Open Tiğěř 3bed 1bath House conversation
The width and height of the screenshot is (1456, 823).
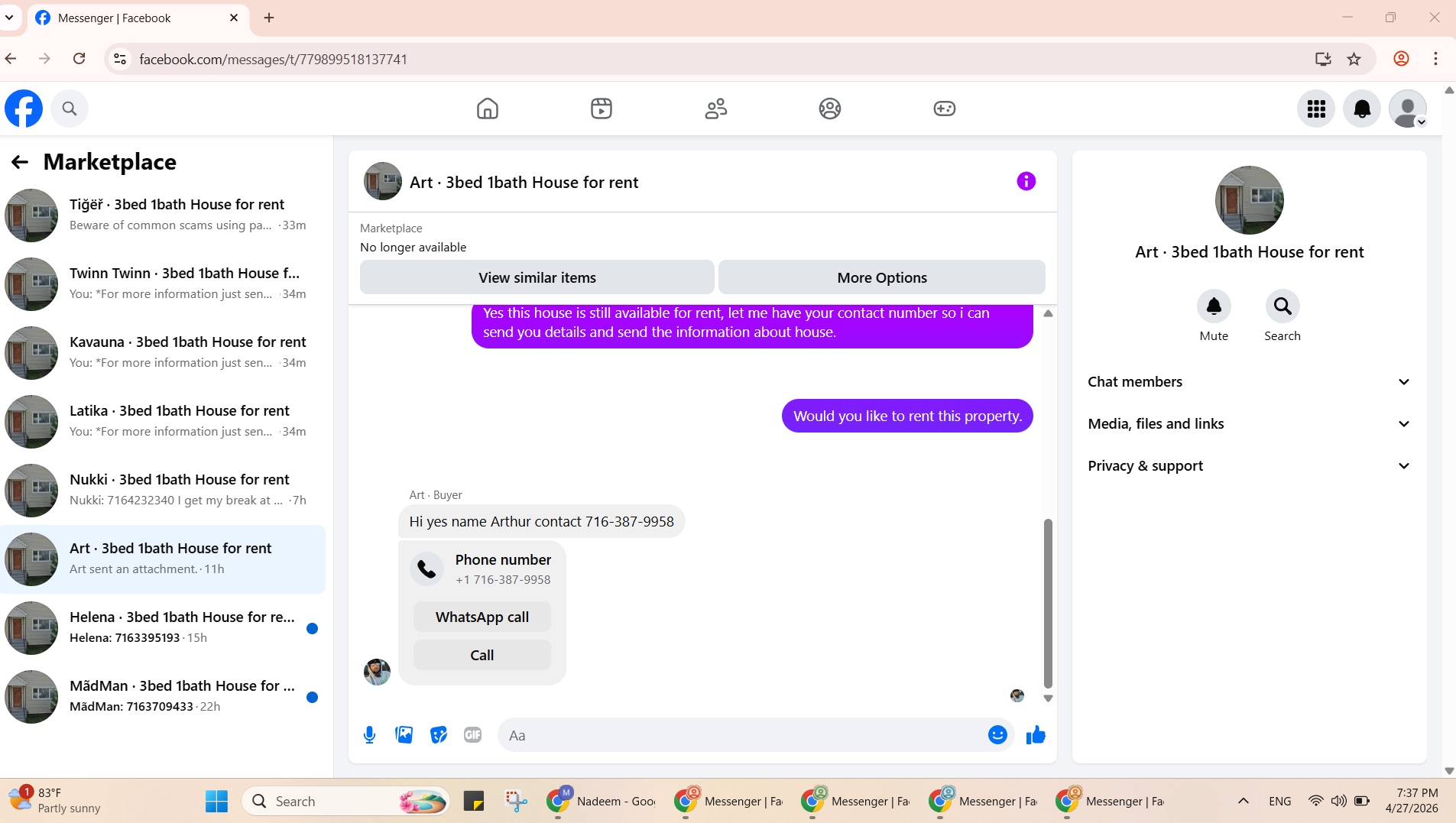(x=163, y=215)
